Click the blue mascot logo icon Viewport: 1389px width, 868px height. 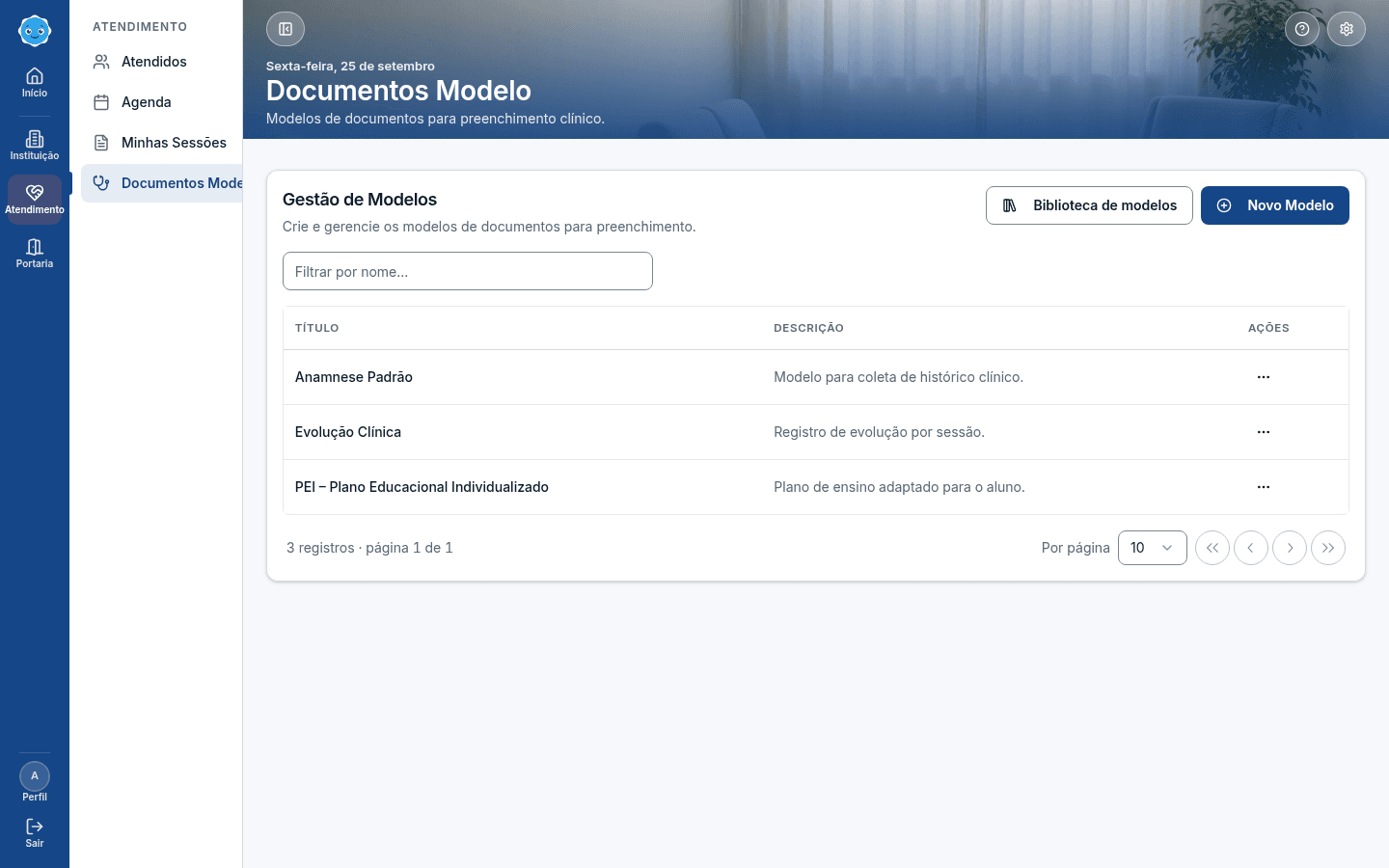coord(35,31)
